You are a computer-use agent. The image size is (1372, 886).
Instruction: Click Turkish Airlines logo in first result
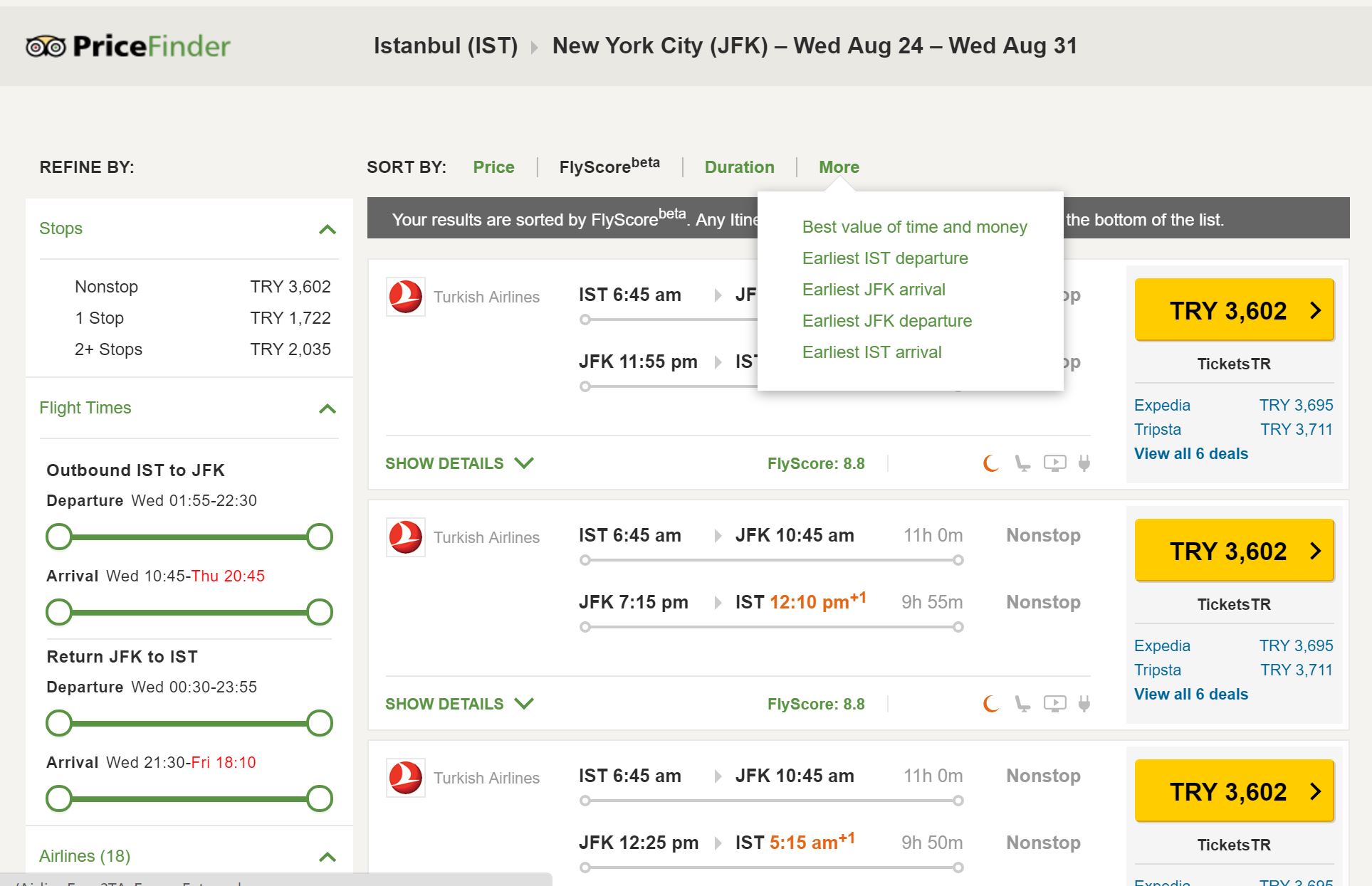(x=406, y=297)
